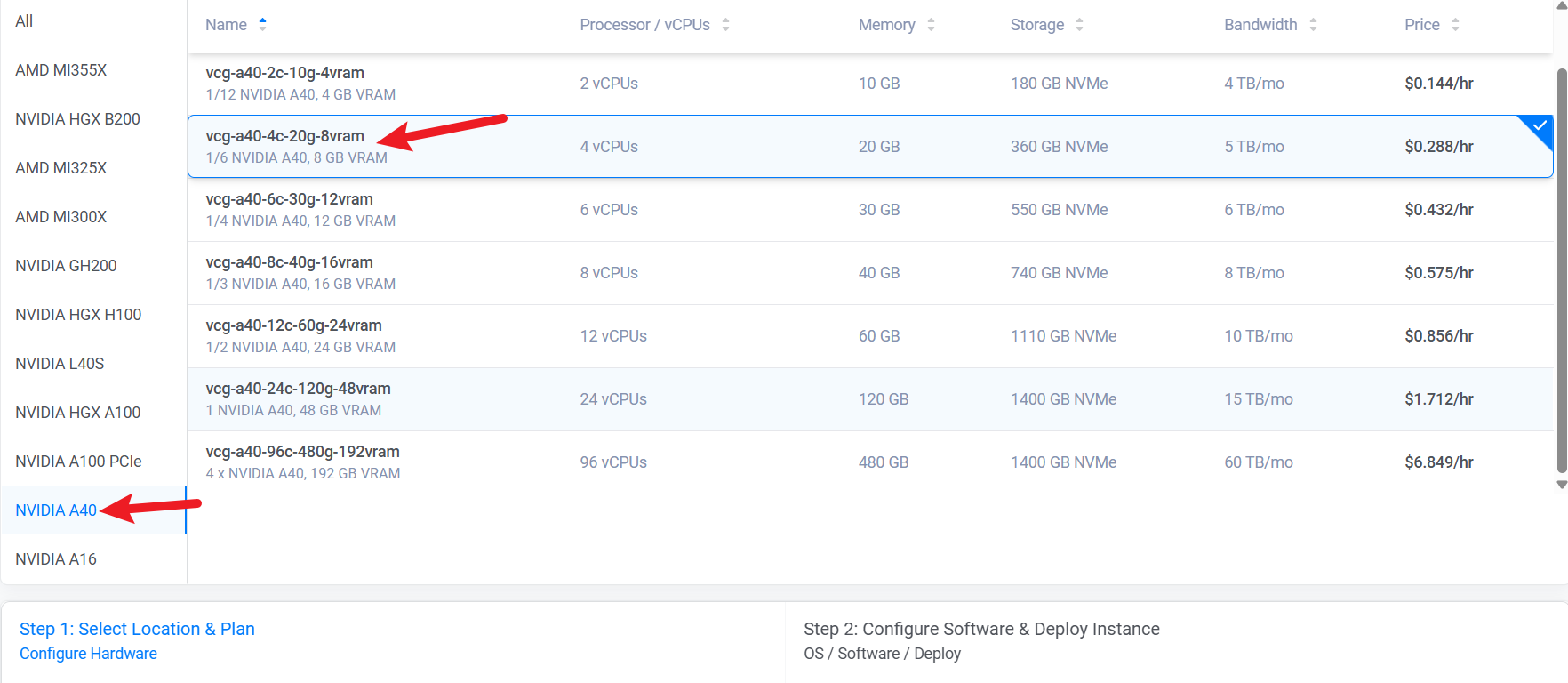Filter by NVIDIA L40S

click(60, 364)
